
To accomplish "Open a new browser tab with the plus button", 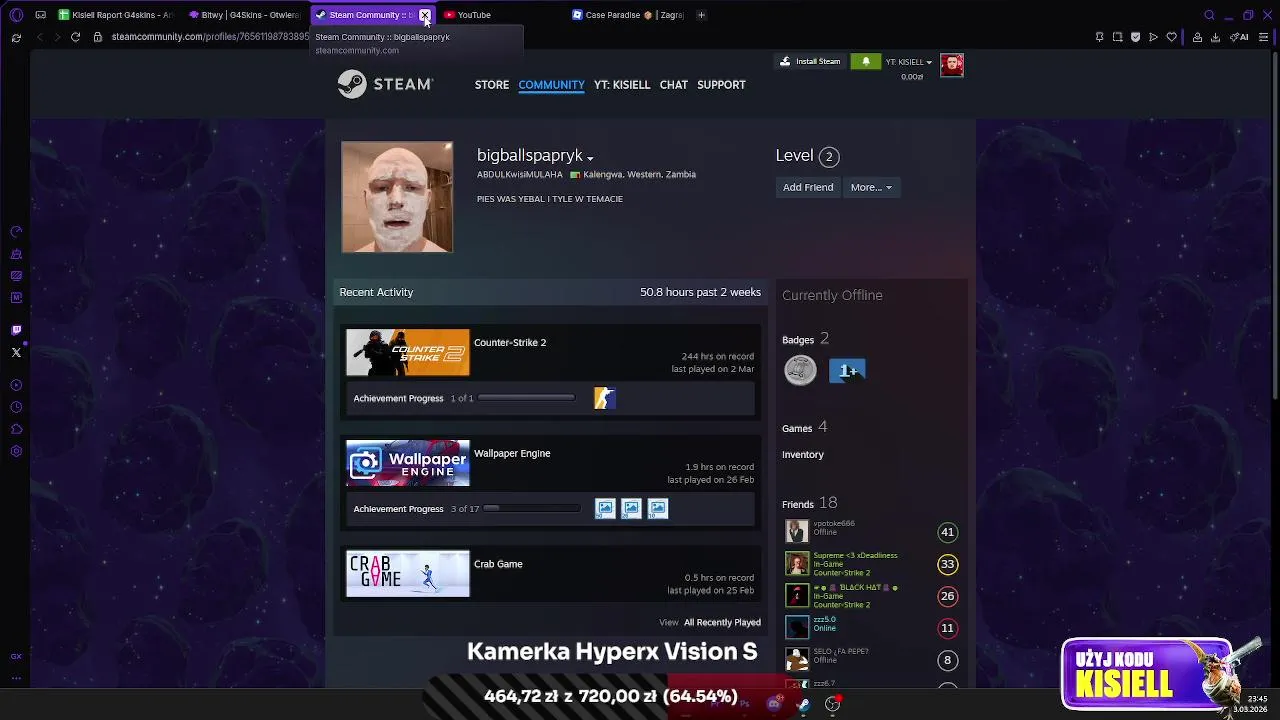I will coord(701,15).
